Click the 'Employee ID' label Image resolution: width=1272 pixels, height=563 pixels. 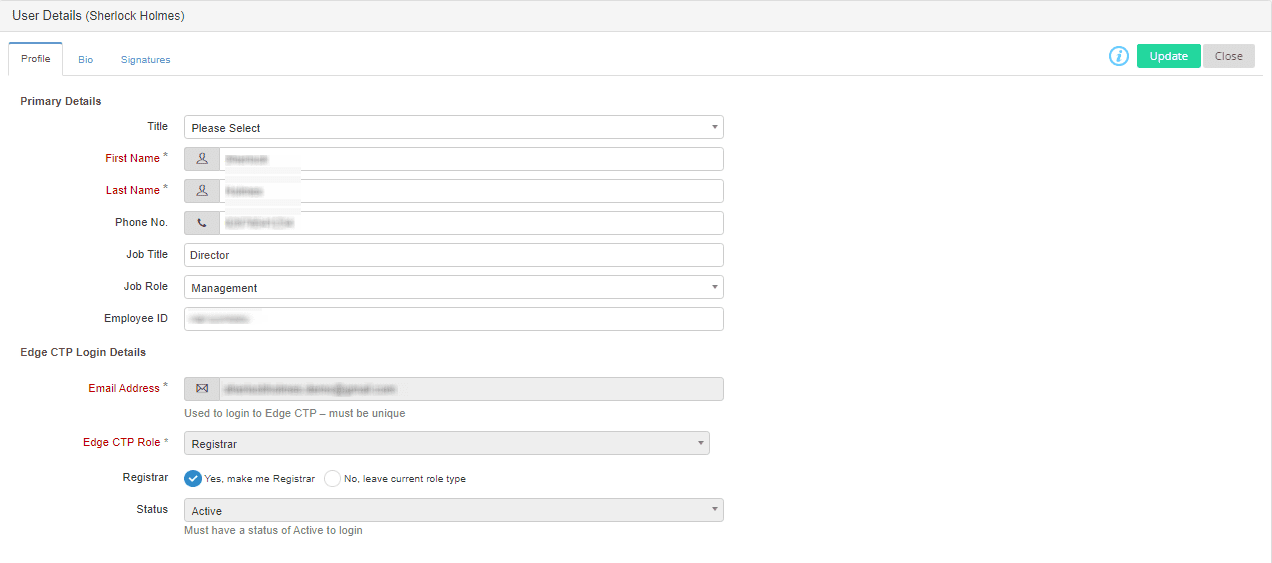click(x=136, y=318)
